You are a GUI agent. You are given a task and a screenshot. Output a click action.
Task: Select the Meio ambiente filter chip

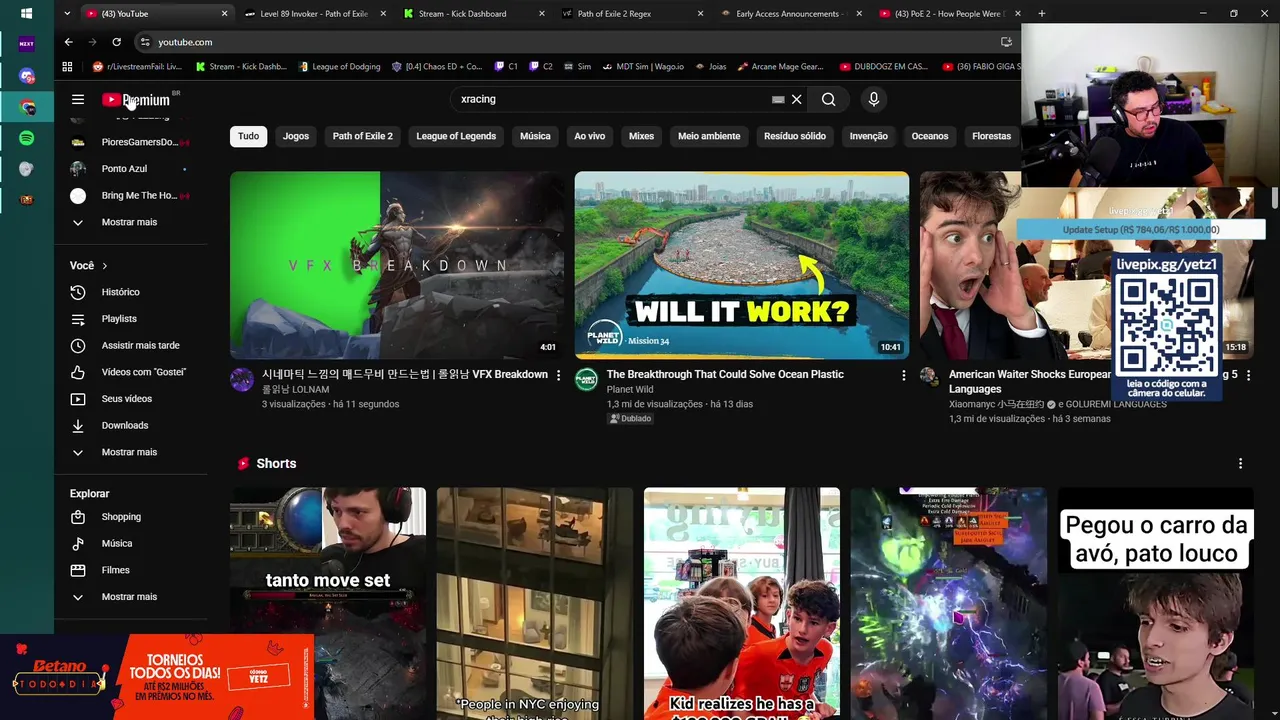709,136
